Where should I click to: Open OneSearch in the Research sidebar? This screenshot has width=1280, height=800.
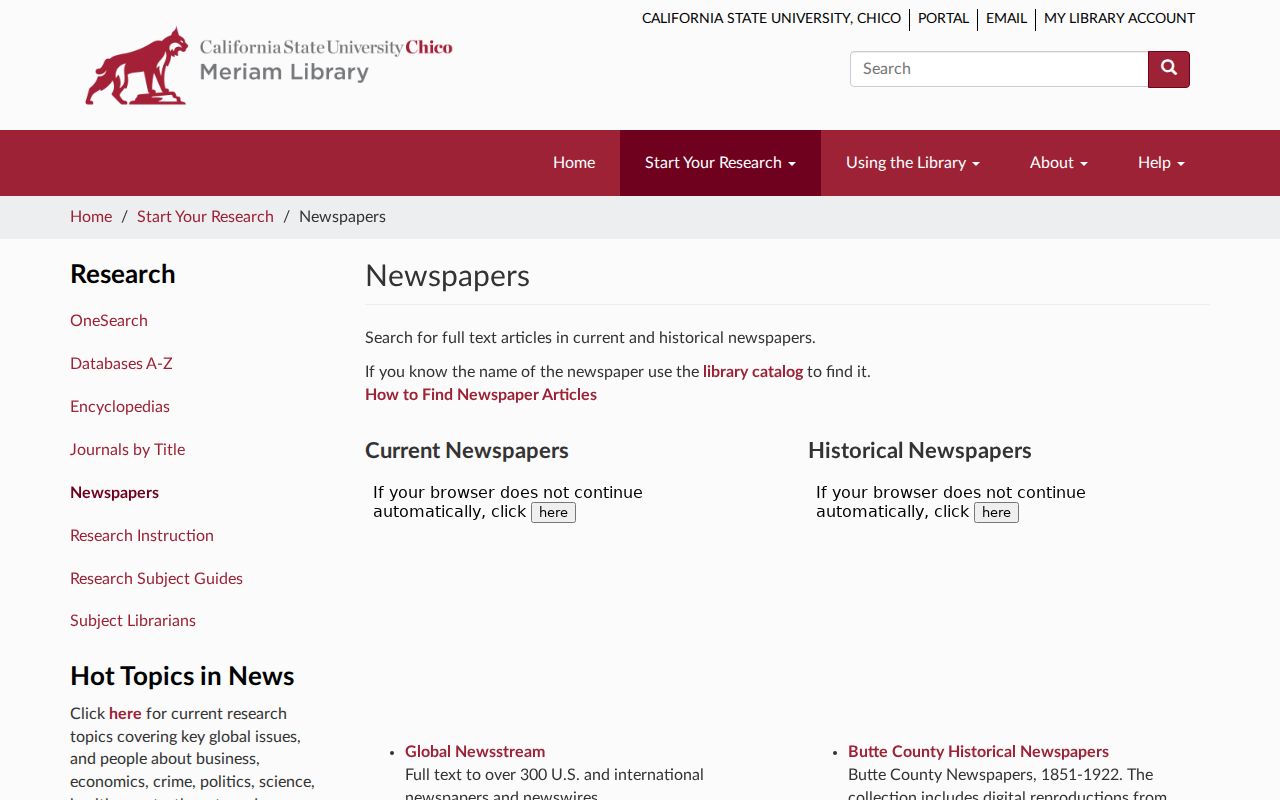(109, 321)
